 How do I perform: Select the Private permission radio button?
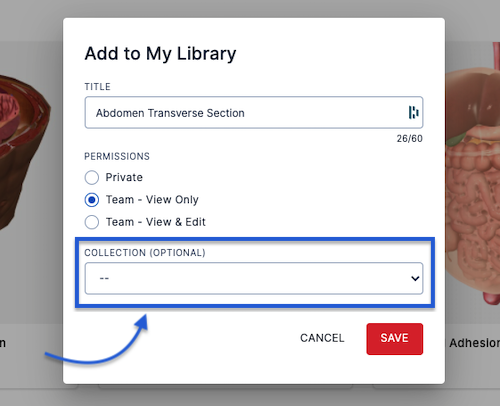tap(92, 177)
